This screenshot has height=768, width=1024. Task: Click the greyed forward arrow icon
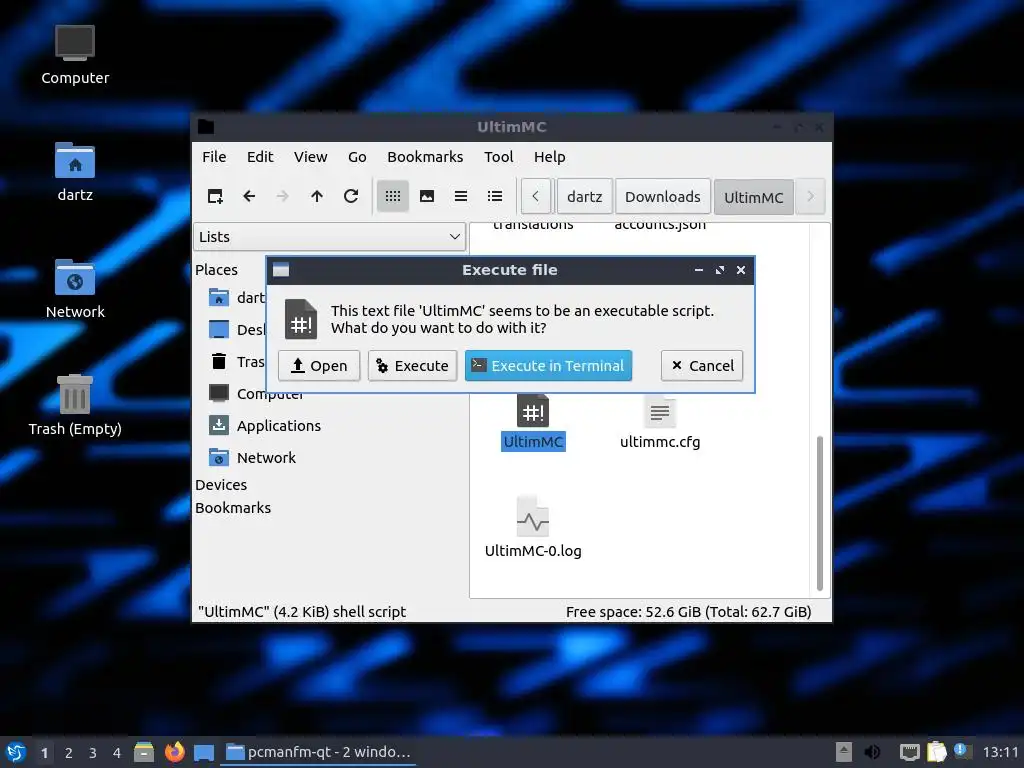[x=283, y=196]
